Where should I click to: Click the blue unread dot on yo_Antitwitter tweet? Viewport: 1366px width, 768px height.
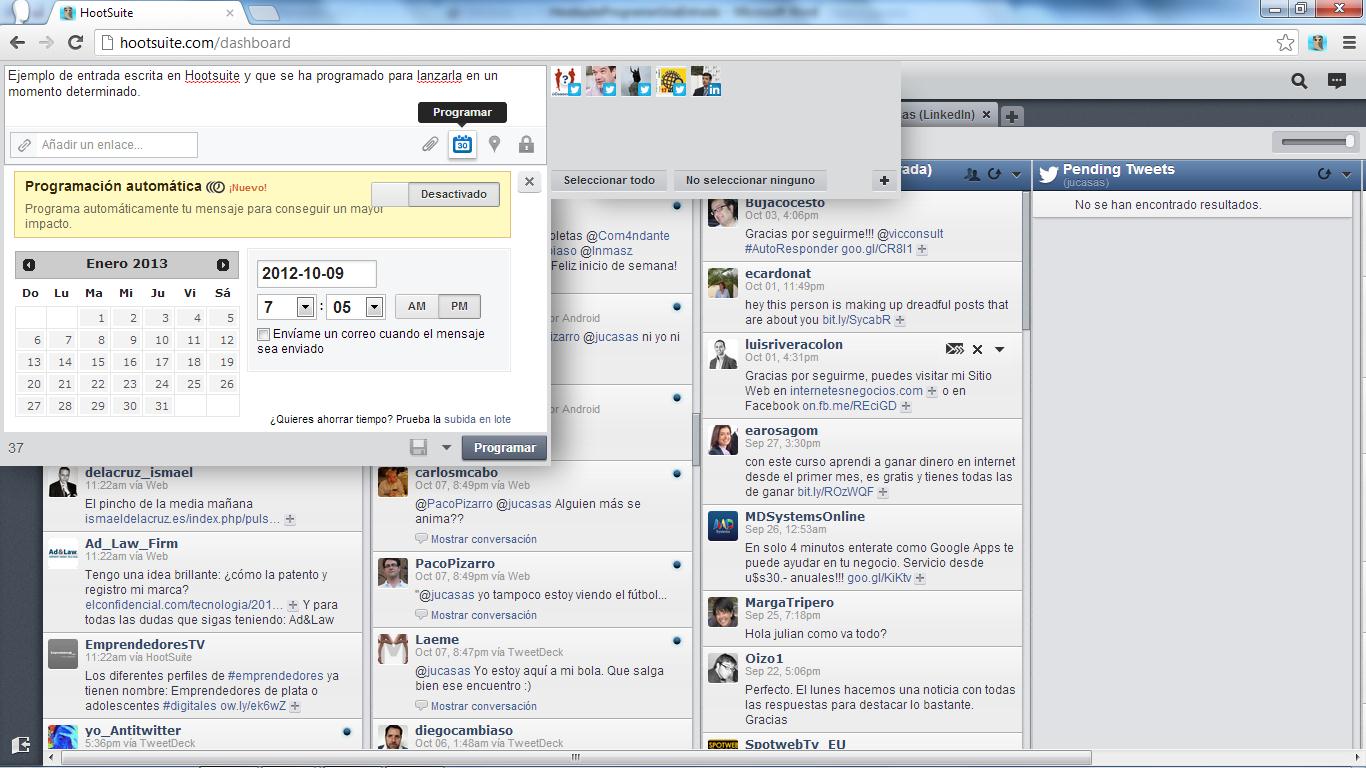(x=346, y=731)
